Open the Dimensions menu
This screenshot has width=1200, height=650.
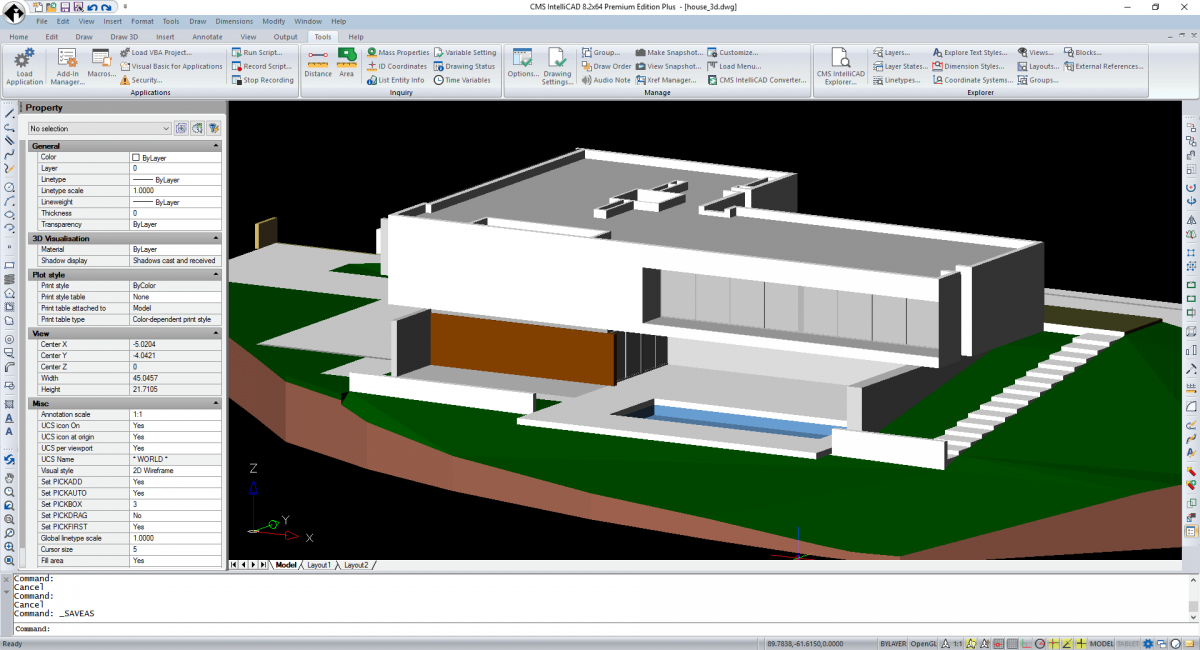click(233, 20)
